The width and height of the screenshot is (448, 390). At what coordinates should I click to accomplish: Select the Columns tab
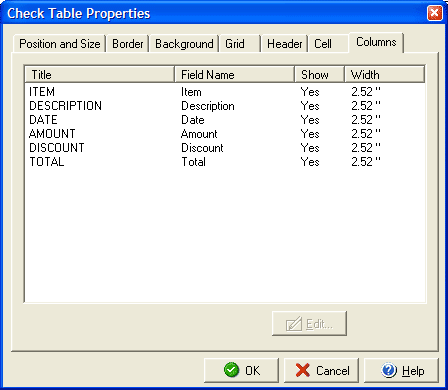[376, 42]
